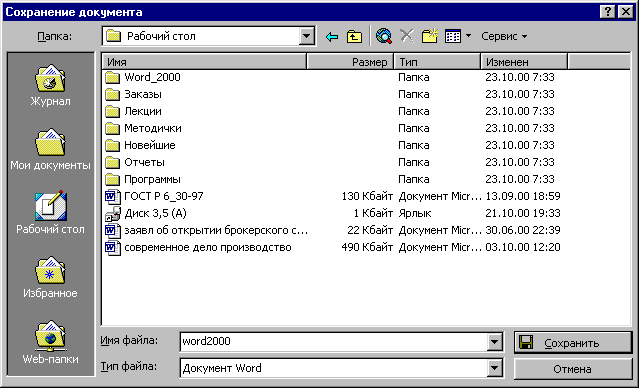The width and height of the screenshot is (639, 388).
Task: Select the Word_2000 folder icon
Action: pos(112,77)
